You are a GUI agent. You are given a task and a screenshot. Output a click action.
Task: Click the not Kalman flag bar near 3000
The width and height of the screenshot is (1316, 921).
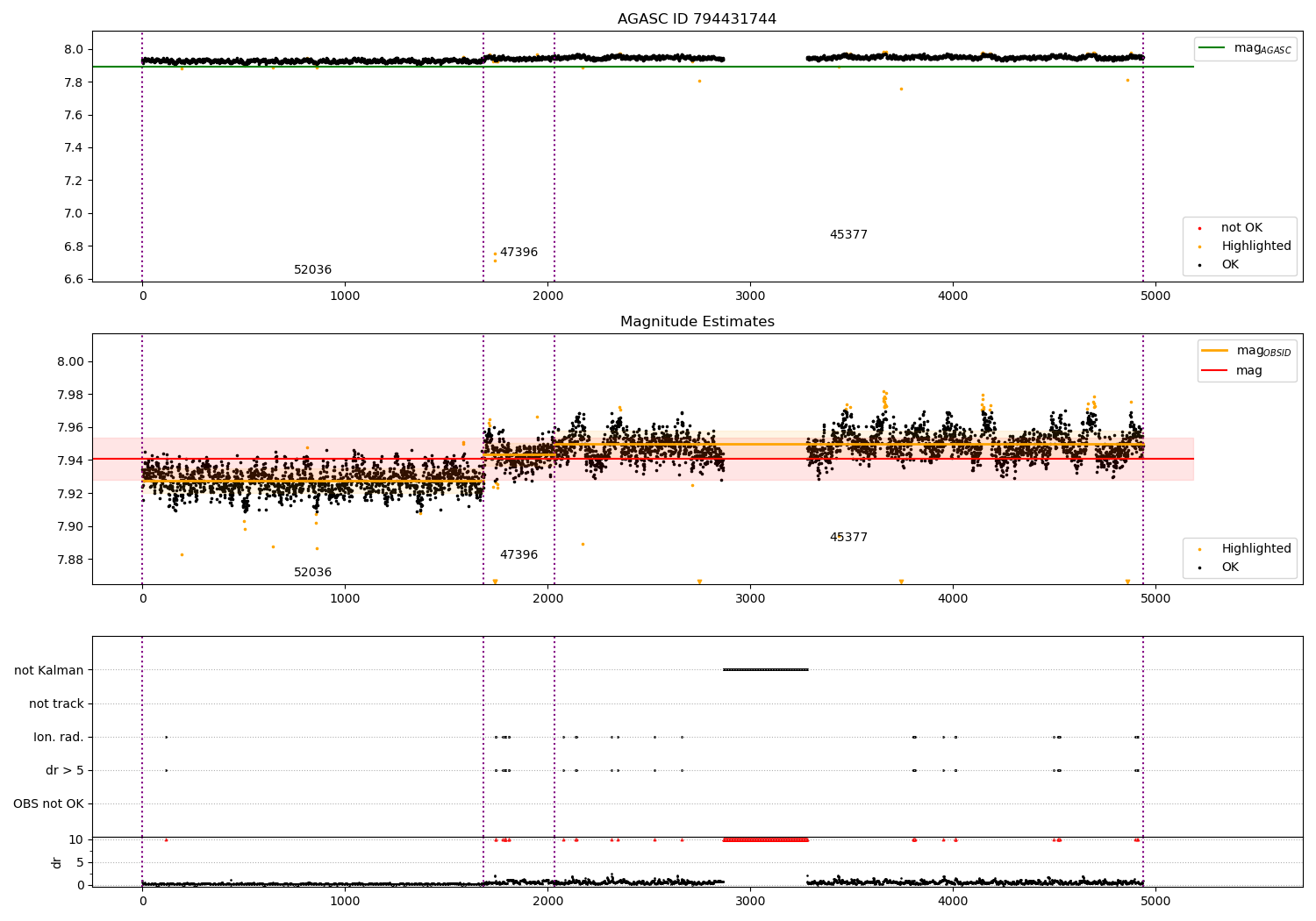(765, 670)
